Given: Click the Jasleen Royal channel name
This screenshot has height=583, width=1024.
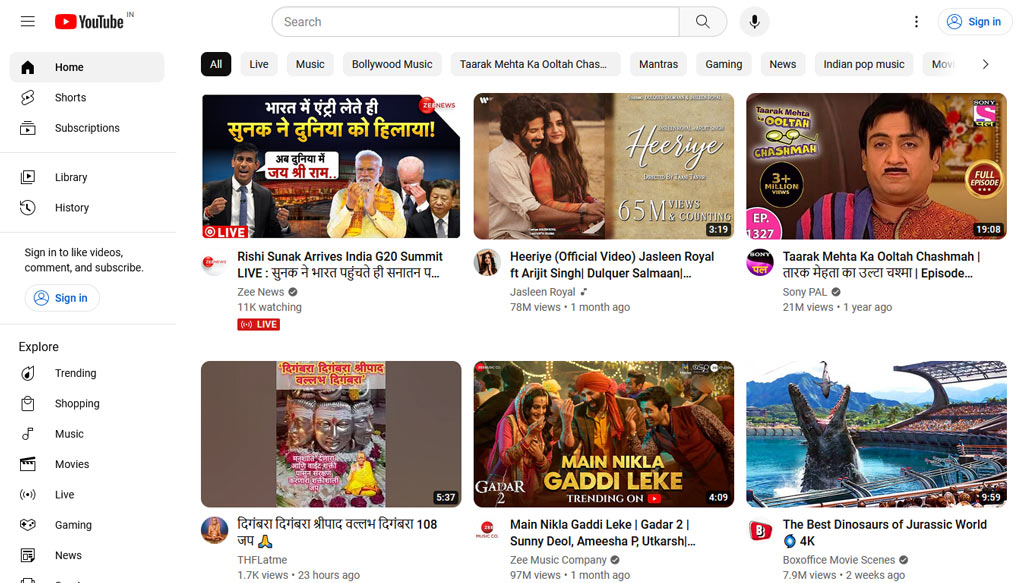Looking at the screenshot, I should pos(543,292).
